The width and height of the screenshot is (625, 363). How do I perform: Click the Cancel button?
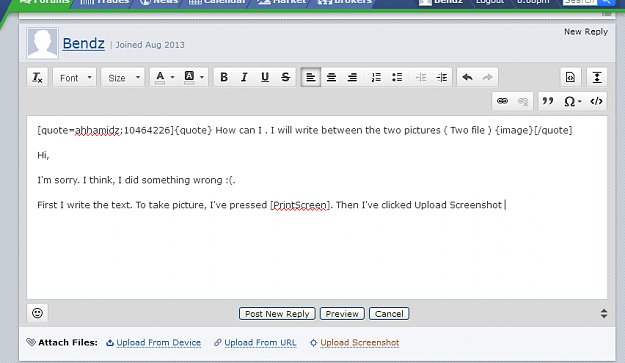point(389,314)
